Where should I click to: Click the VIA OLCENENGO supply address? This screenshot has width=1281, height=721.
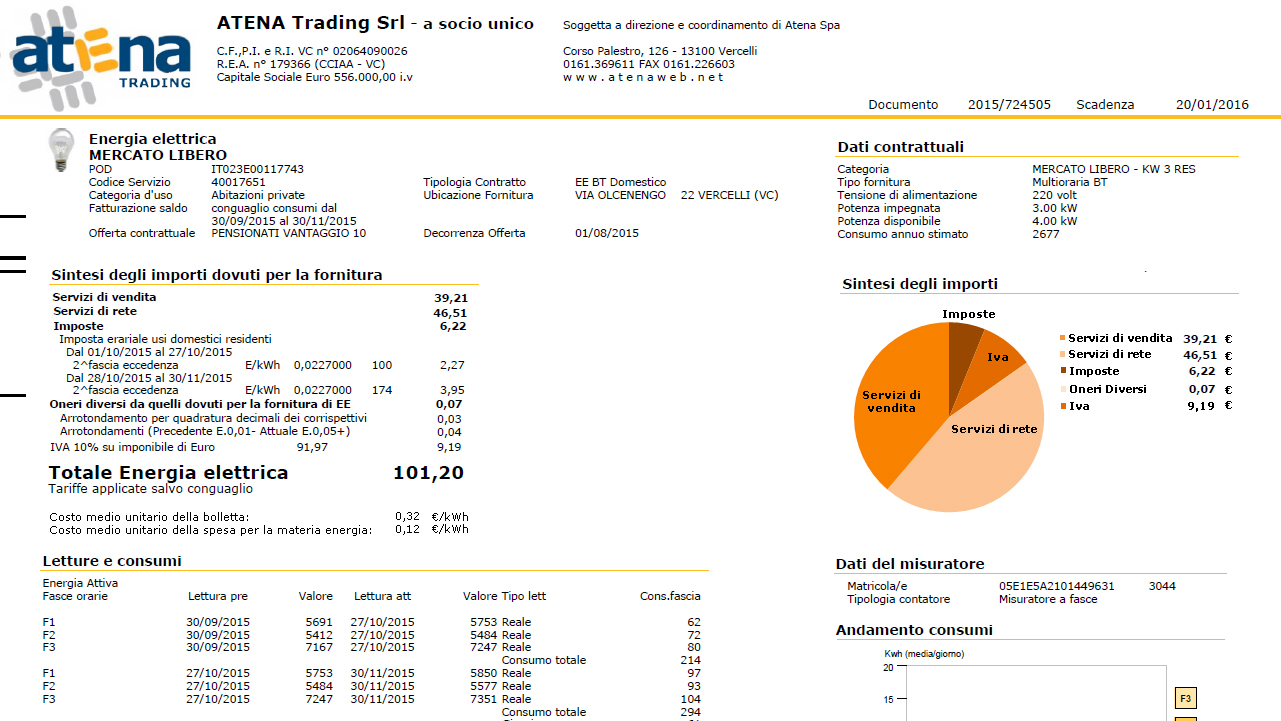(x=619, y=195)
